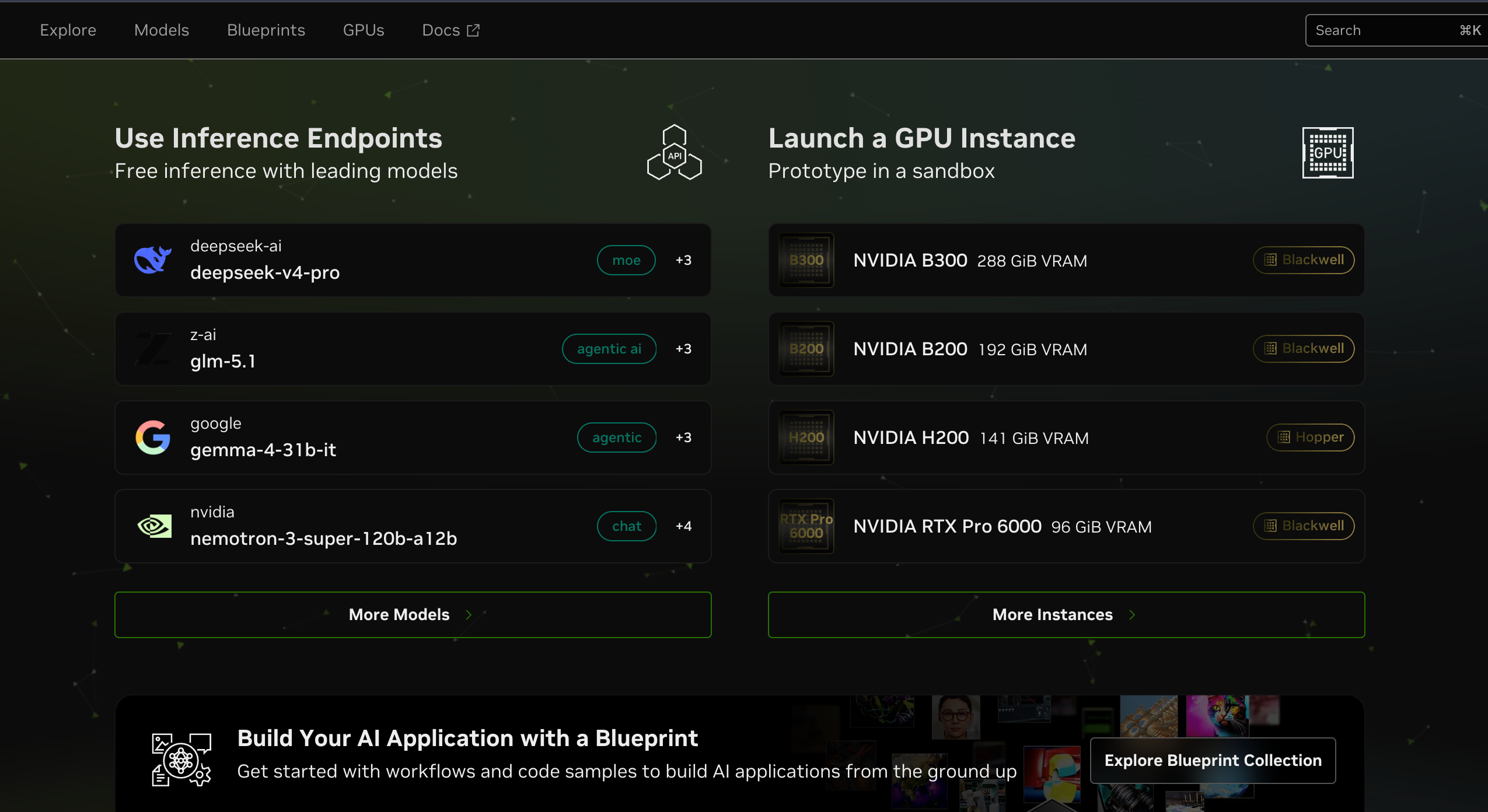Open the GPUs nav item

pyautogui.click(x=364, y=30)
